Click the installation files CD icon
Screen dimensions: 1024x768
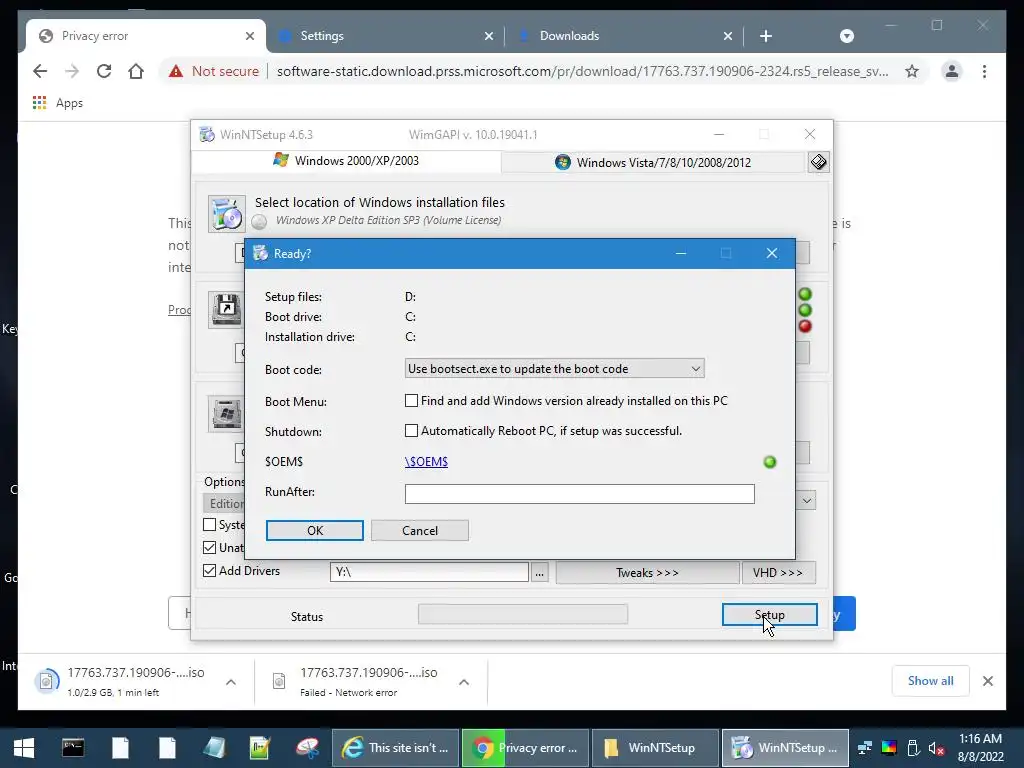point(227,213)
